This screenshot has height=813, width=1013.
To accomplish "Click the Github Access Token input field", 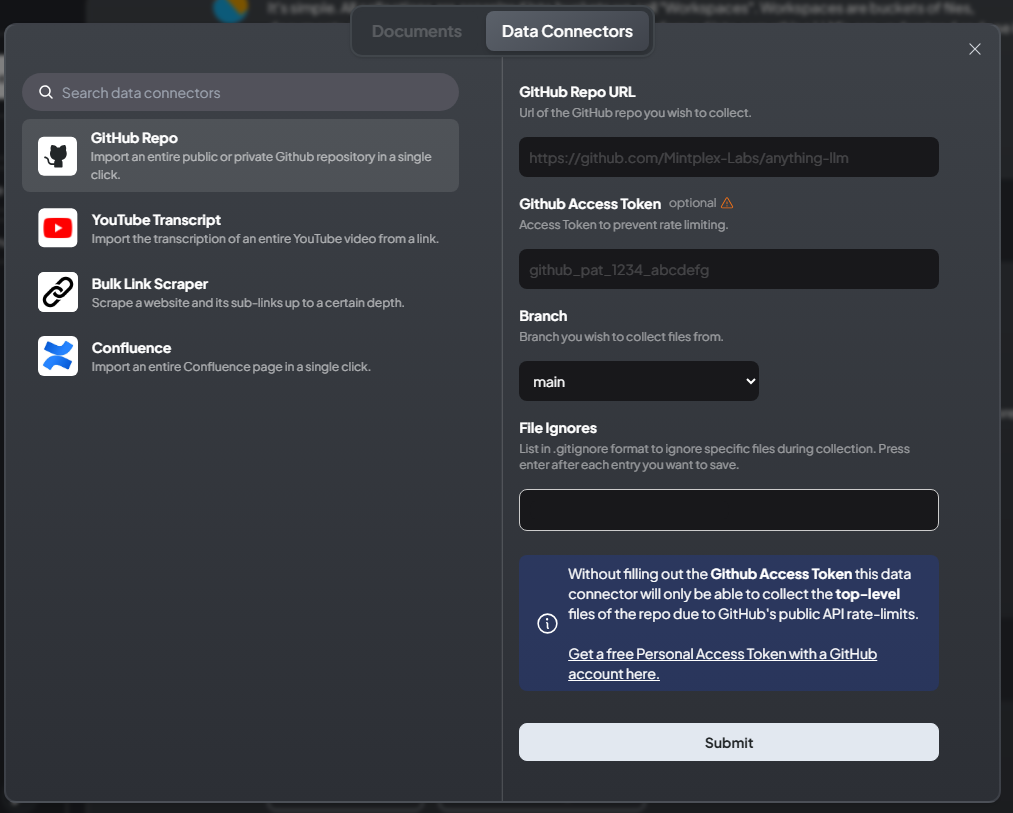I will (728, 269).
